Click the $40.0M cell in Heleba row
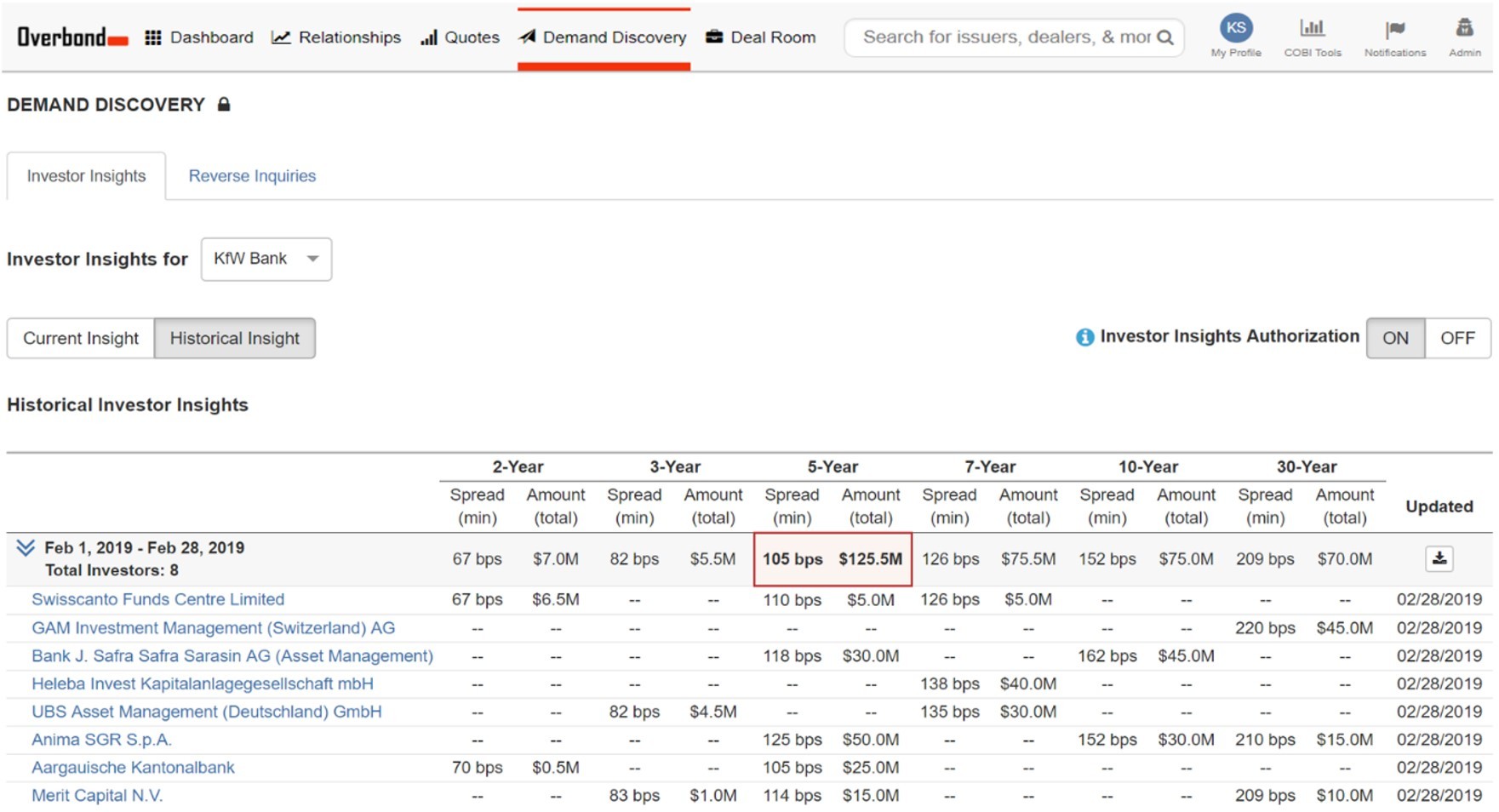Viewport: 1499px width, 812px height. pos(1028,683)
